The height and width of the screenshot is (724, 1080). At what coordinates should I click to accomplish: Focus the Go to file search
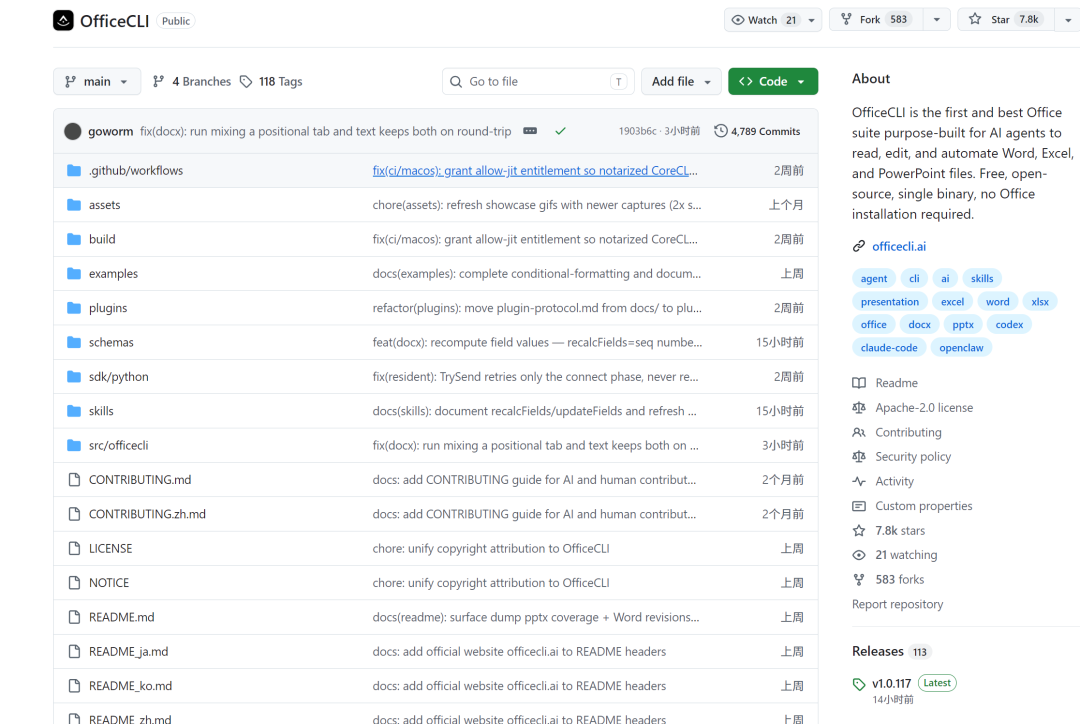537,81
